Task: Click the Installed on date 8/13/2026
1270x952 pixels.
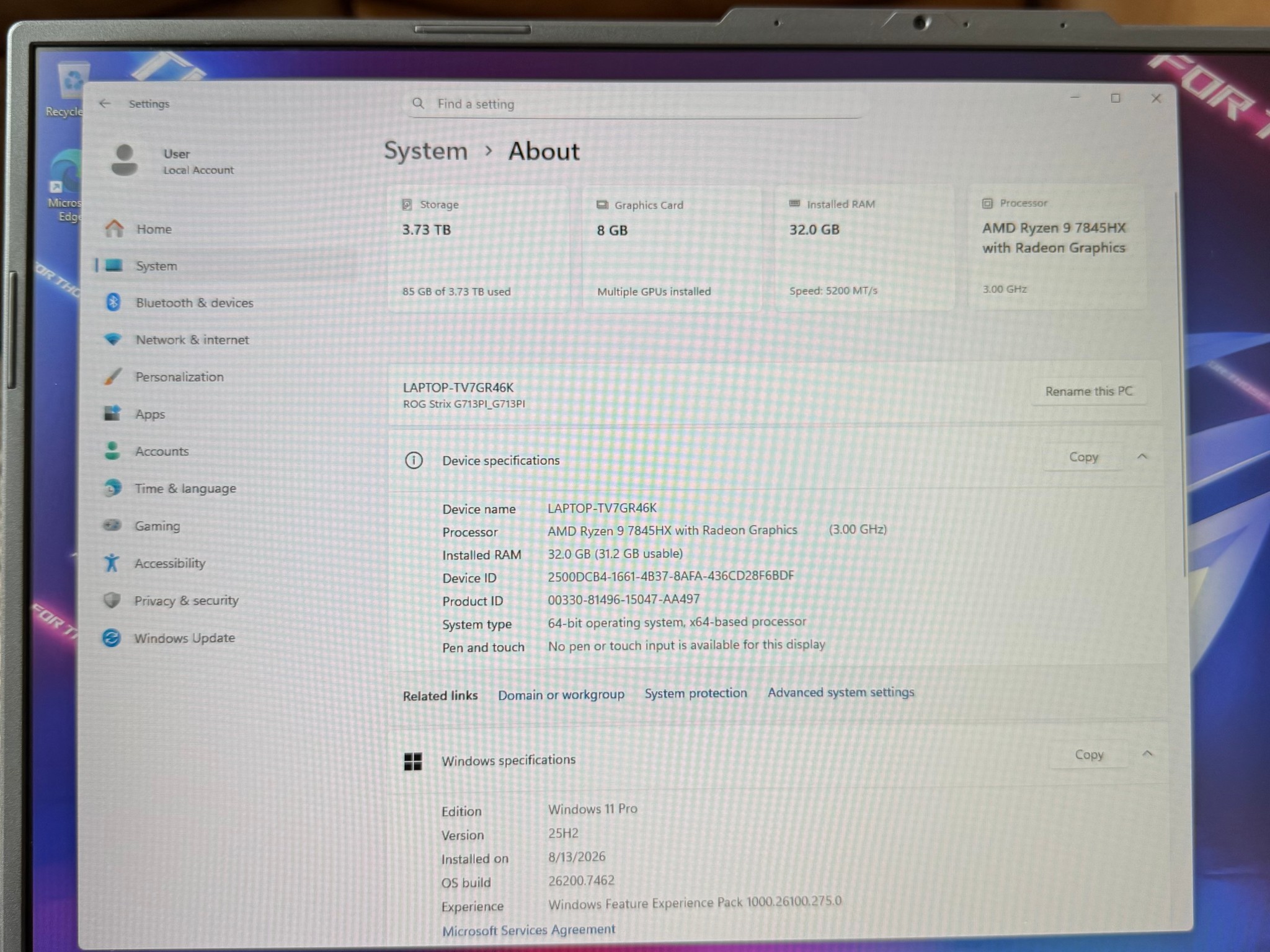Action: click(x=577, y=857)
